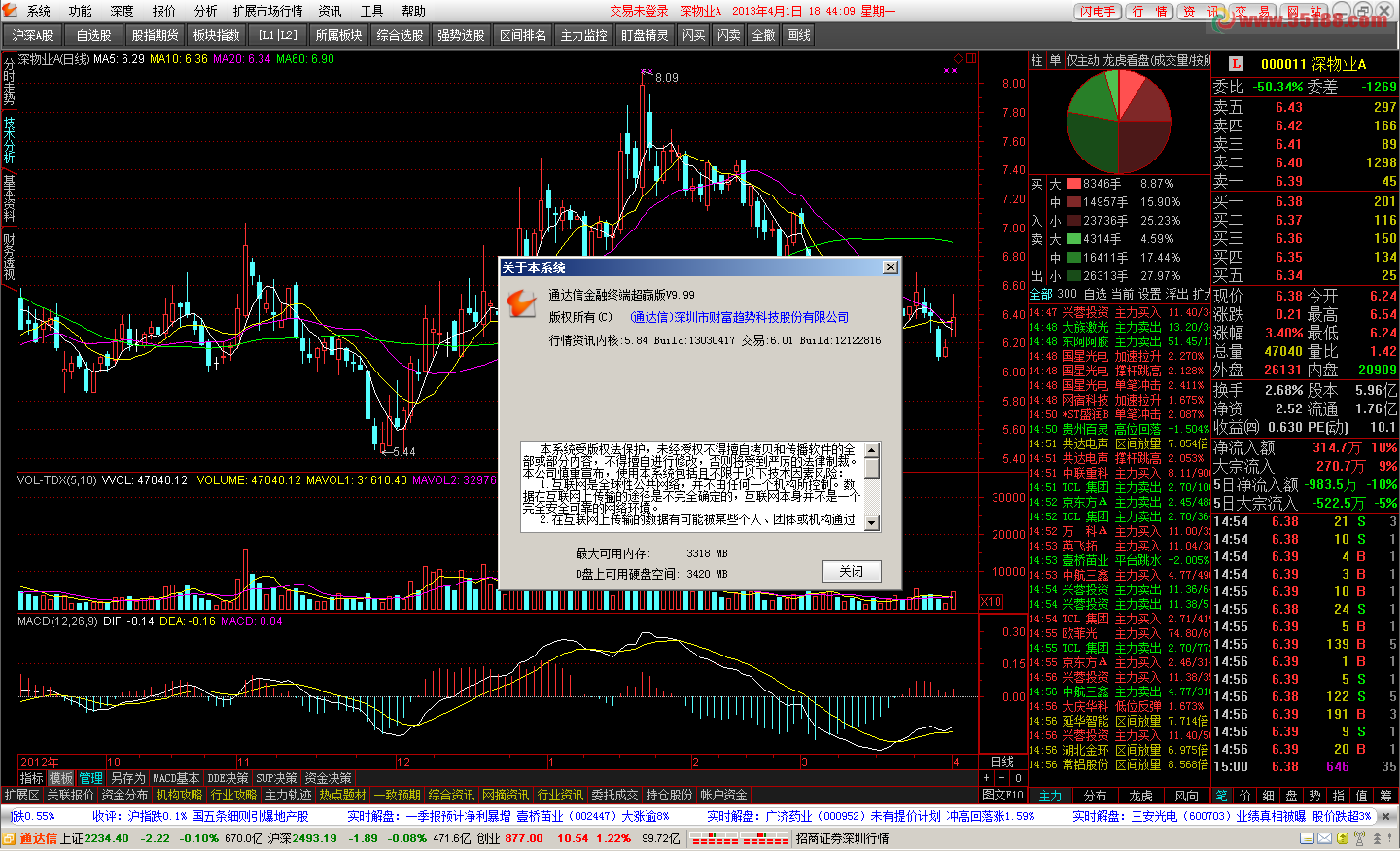Click the 浮出 option in alert header
This screenshot has height=851, width=1400.
[1176, 294]
